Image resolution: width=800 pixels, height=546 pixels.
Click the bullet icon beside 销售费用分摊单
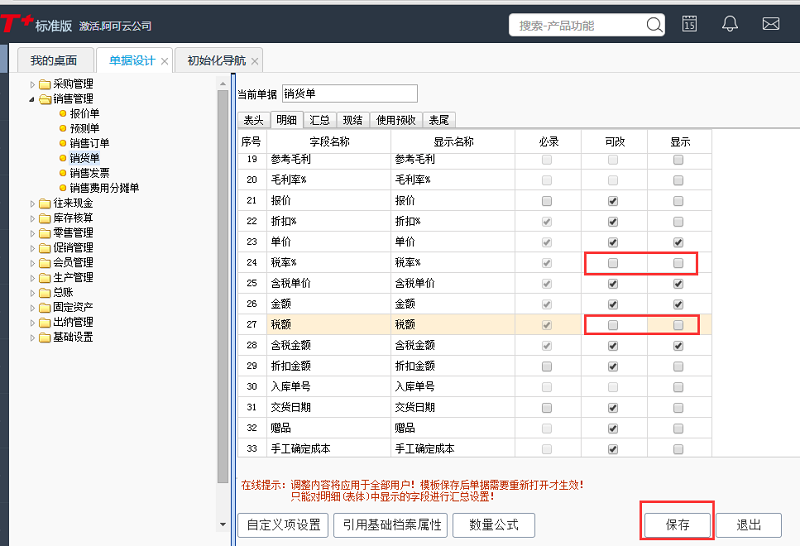(63, 188)
